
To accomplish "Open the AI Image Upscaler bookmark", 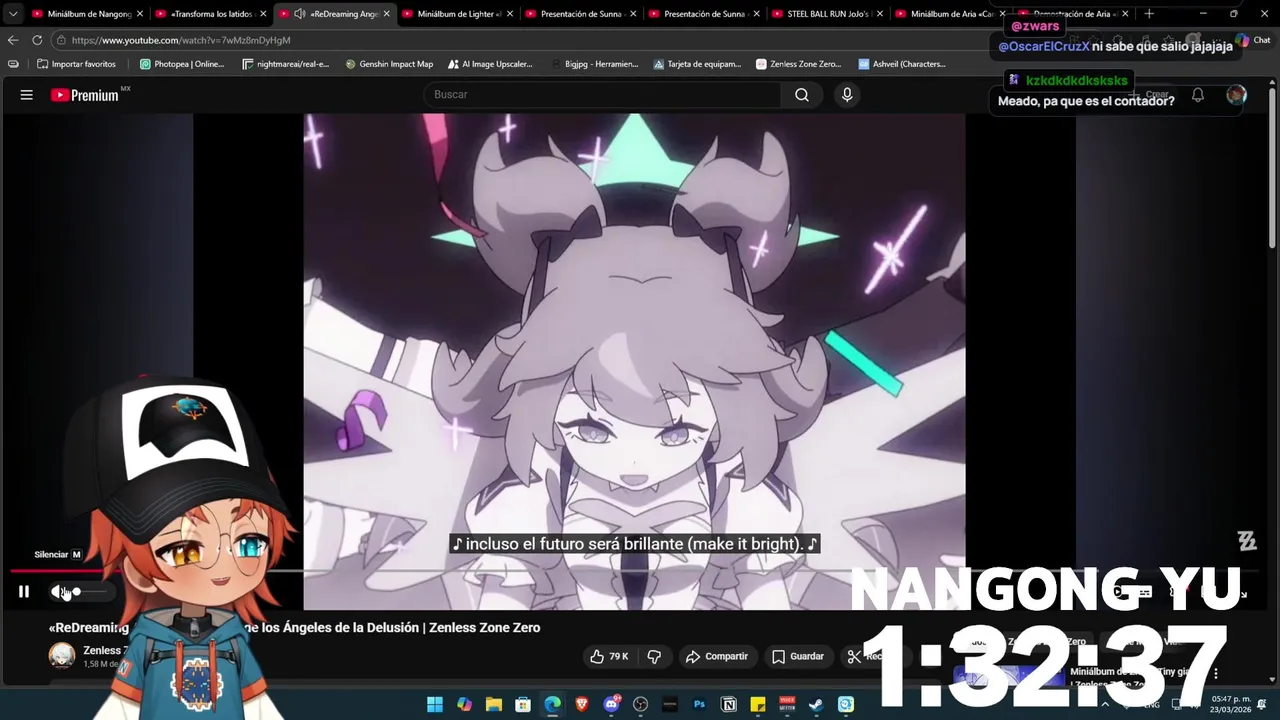I will coord(489,64).
